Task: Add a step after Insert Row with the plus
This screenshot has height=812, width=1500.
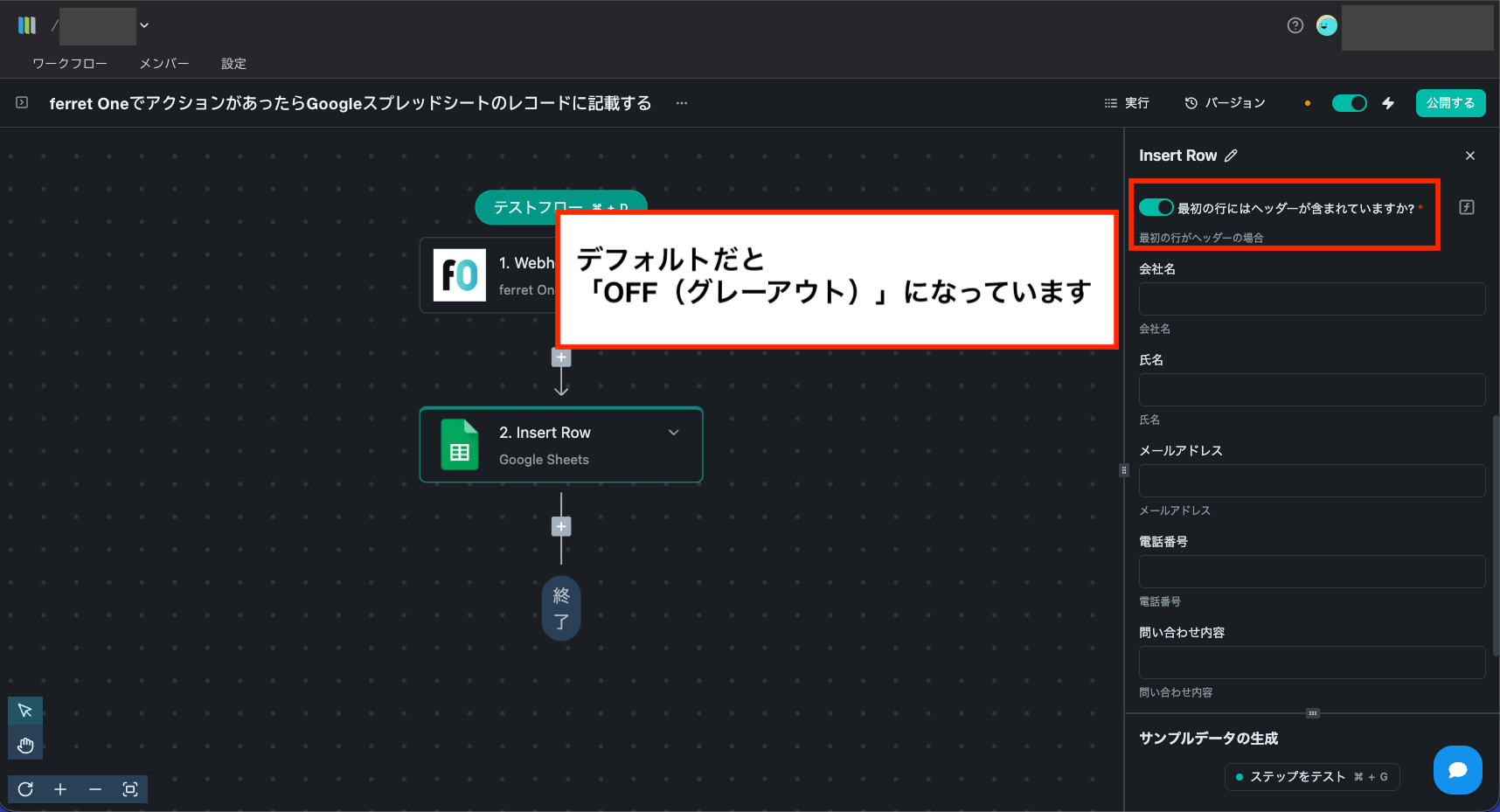Action: (x=561, y=526)
